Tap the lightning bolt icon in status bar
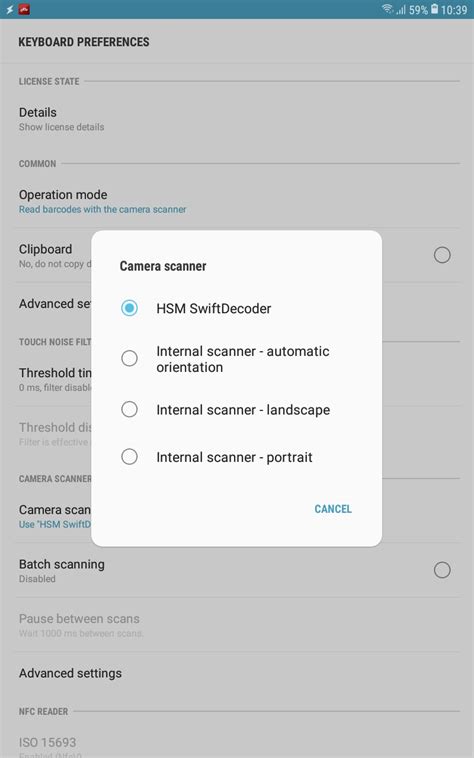Image resolution: width=474 pixels, height=758 pixels. point(9,9)
